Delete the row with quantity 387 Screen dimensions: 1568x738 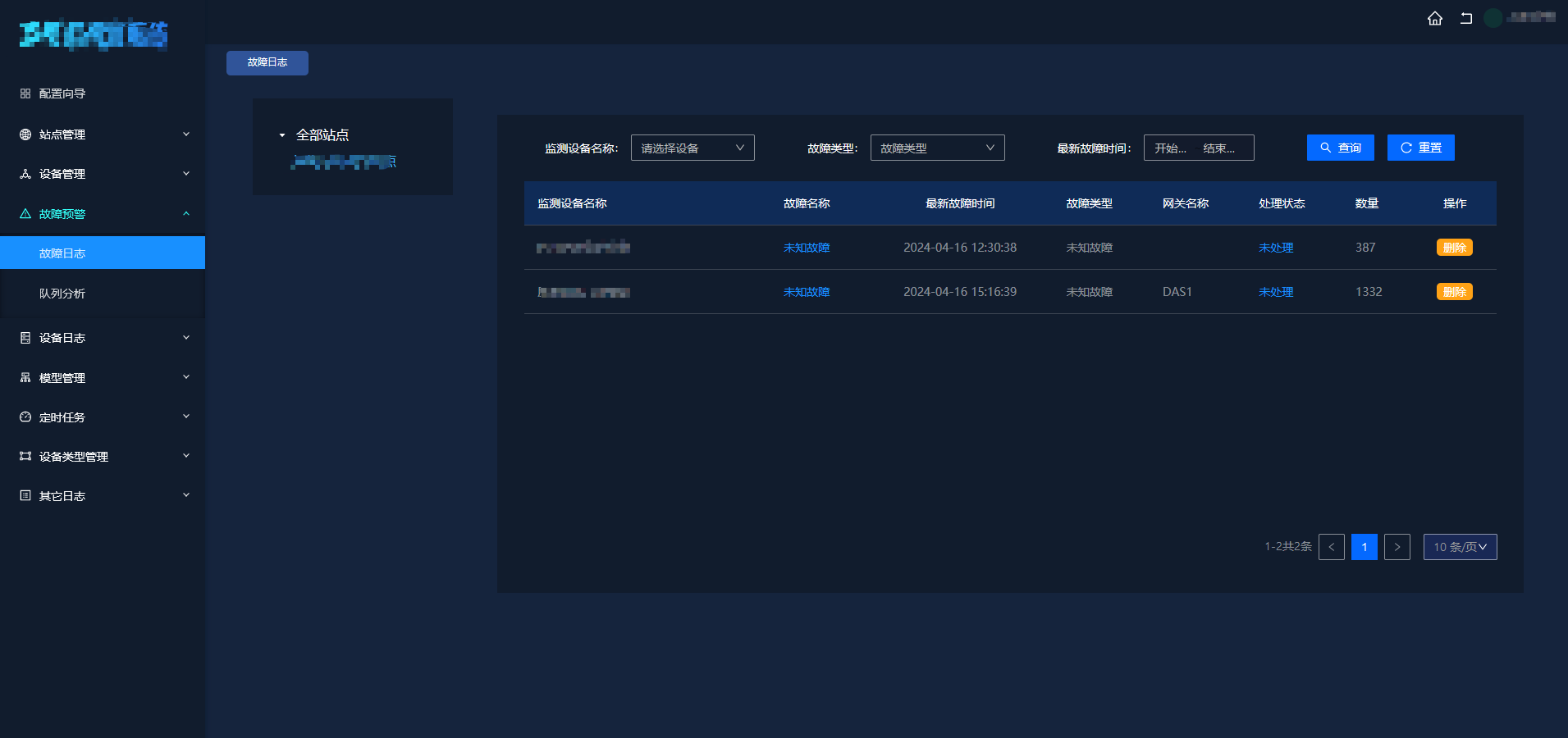coord(1454,248)
